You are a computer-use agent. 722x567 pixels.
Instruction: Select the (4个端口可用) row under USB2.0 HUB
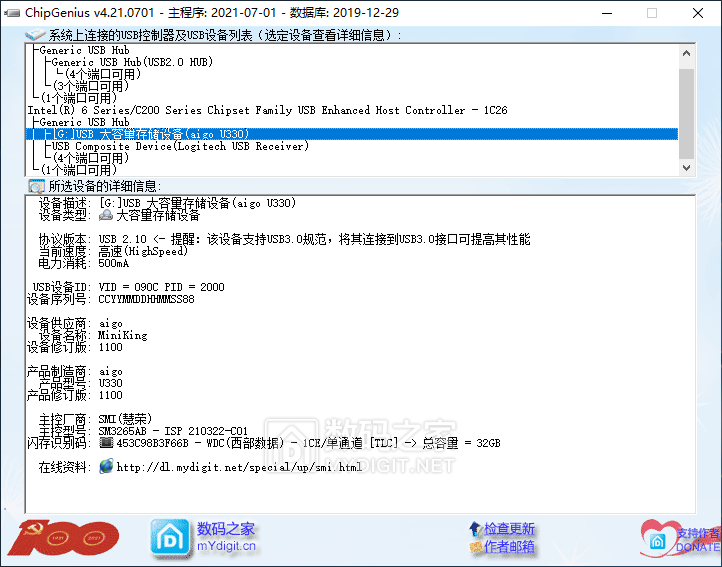(103, 74)
